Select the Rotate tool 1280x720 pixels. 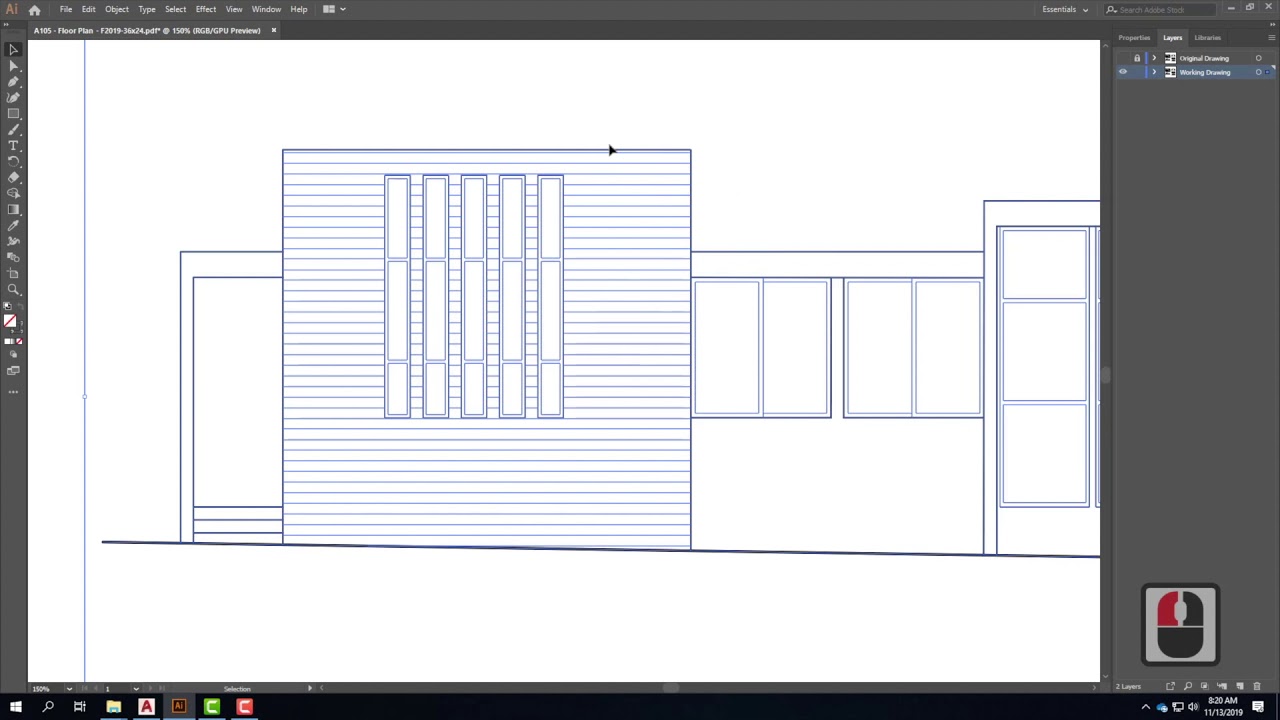click(x=13, y=160)
